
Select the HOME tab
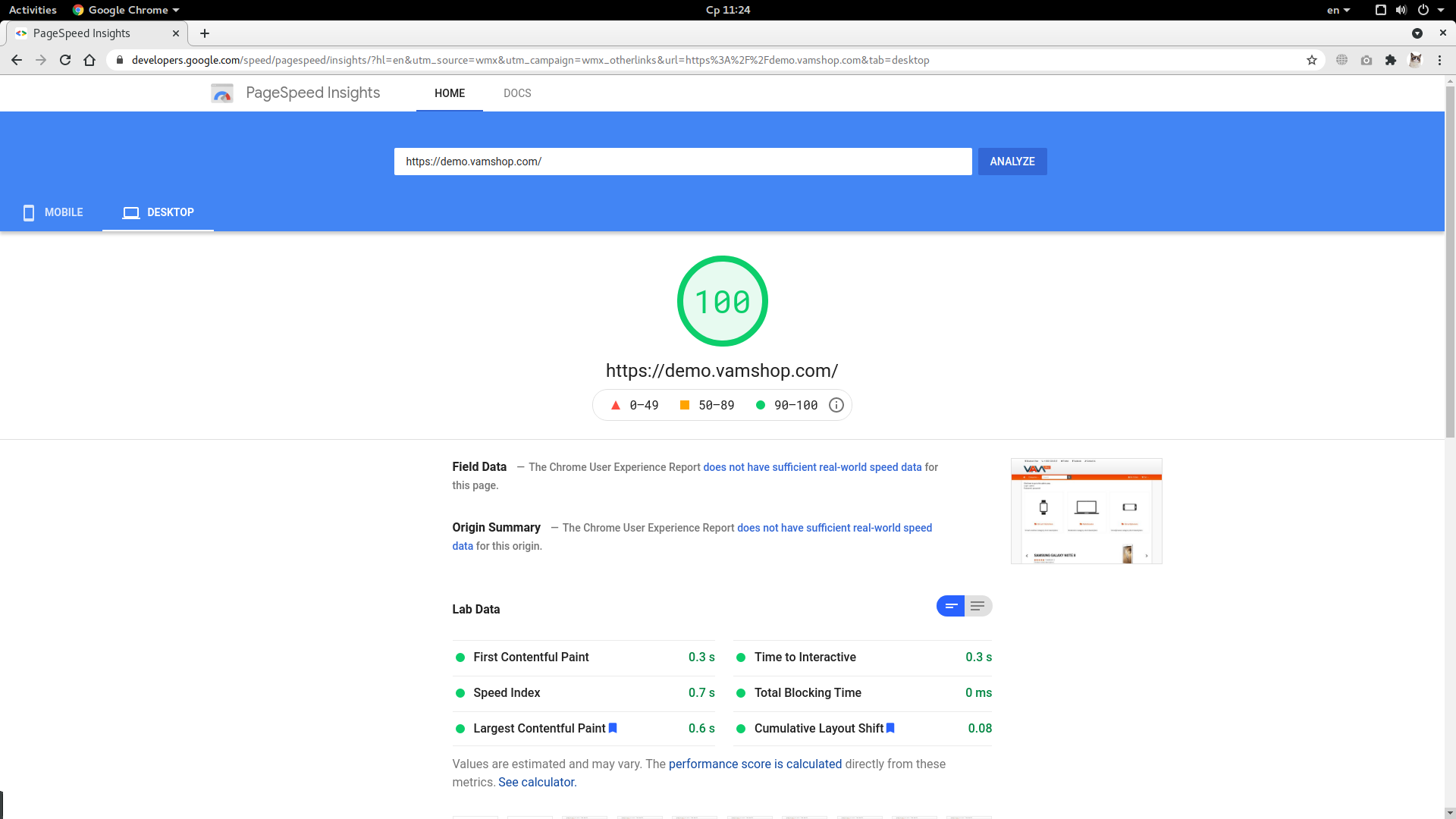click(450, 93)
